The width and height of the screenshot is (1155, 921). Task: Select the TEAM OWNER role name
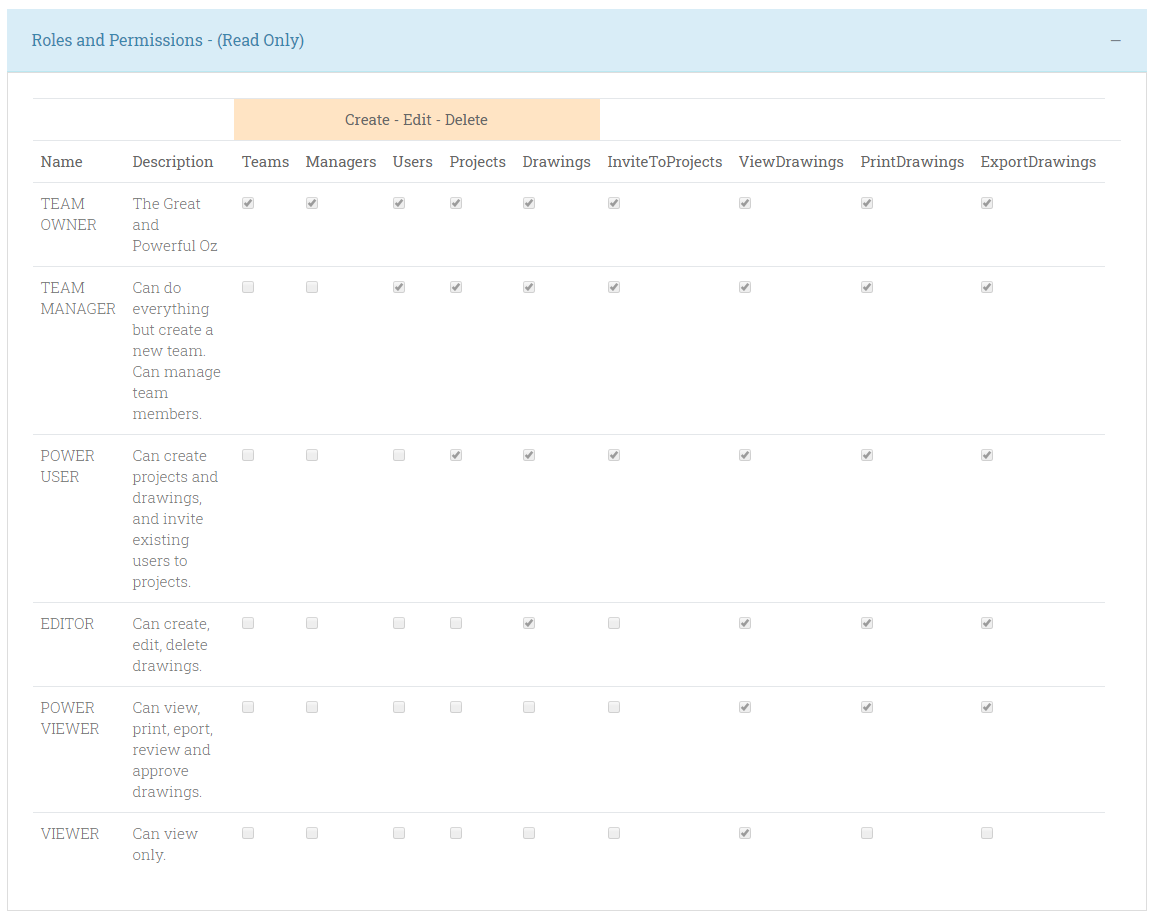pyautogui.click(x=69, y=214)
